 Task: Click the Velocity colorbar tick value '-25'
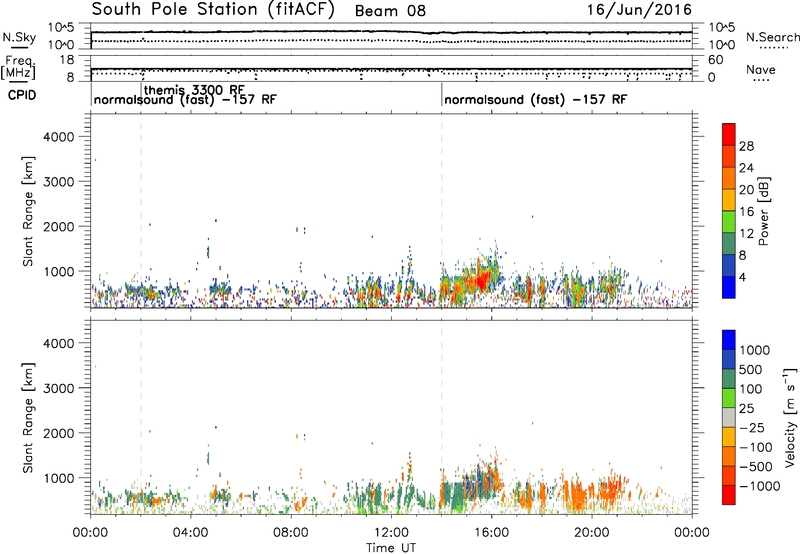pyautogui.click(x=751, y=427)
